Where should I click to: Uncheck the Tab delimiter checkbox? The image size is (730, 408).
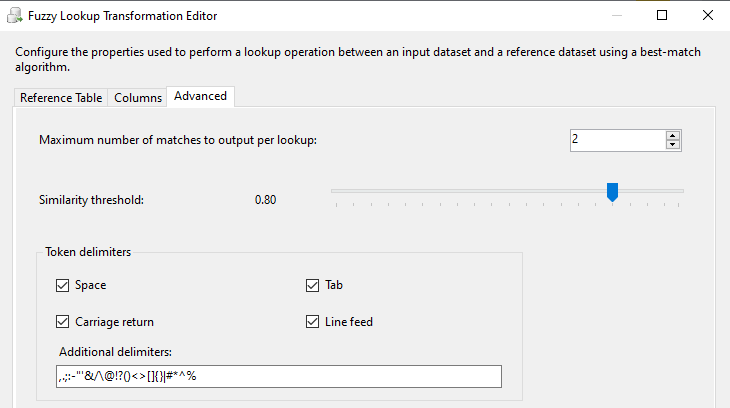(x=313, y=285)
